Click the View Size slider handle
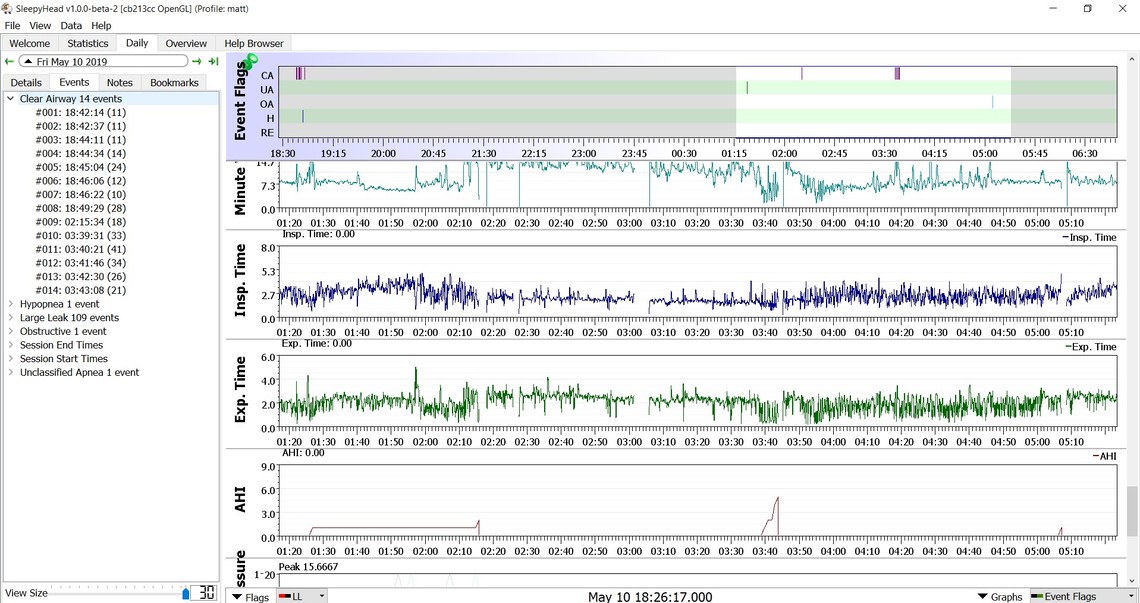 [x=185, y=594]
